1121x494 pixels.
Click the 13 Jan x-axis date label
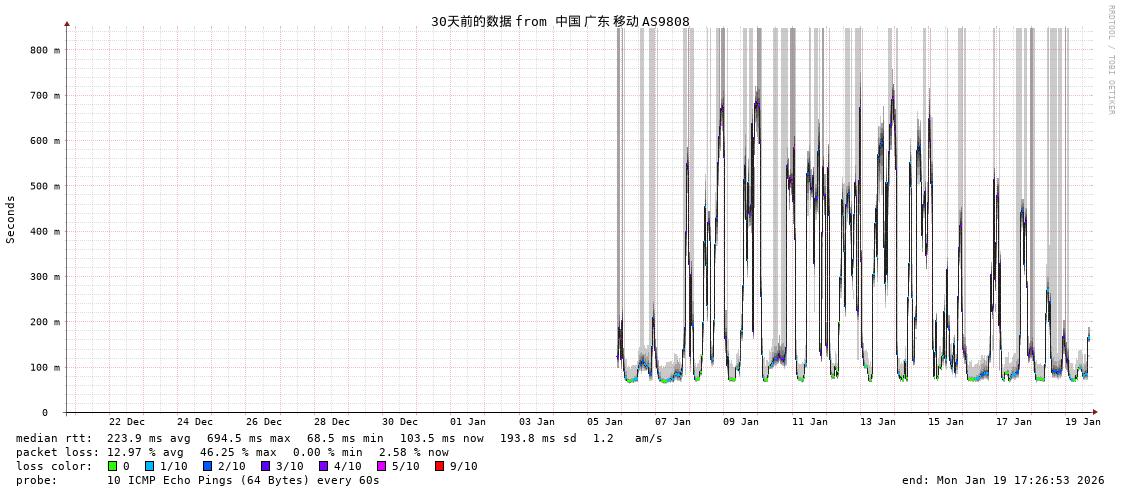click(x=877, y=422)
